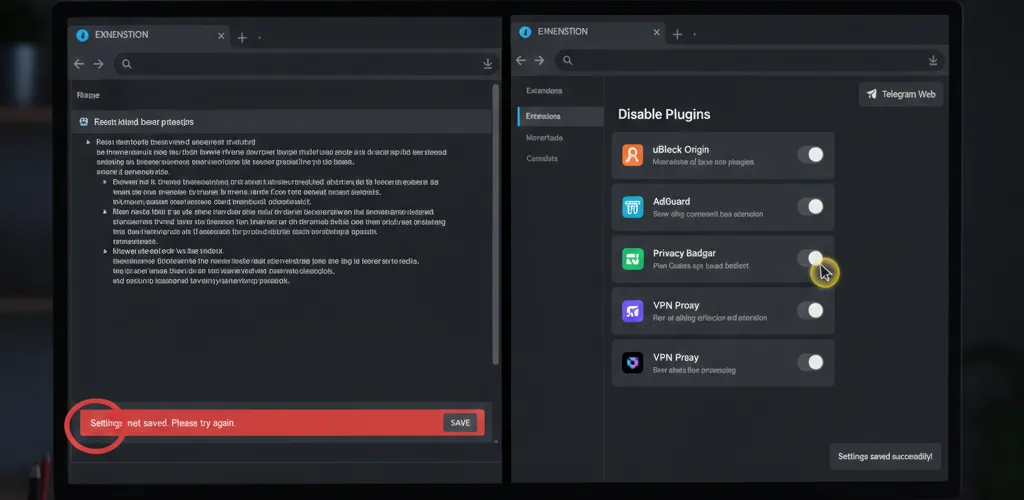Click the orange uBleck Origin extension icon
The image size is (1024, 500).
[633, 155]
